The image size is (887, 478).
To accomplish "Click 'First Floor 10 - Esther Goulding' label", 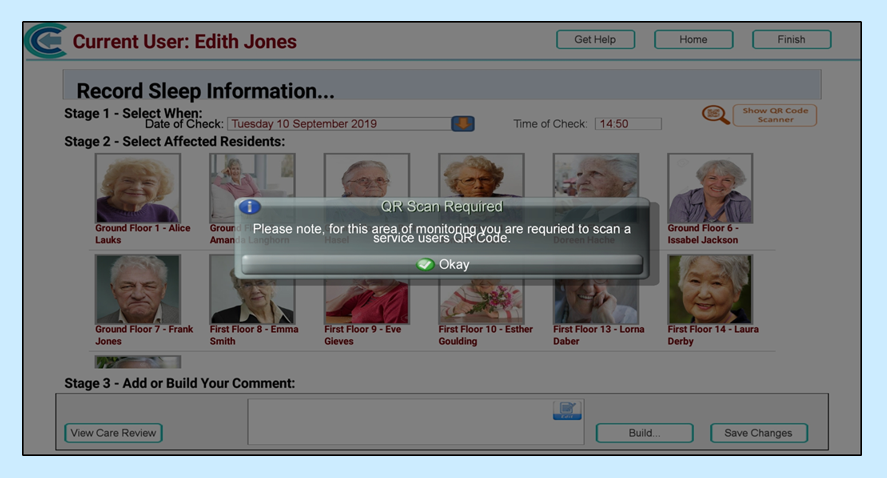I will 485,335.
